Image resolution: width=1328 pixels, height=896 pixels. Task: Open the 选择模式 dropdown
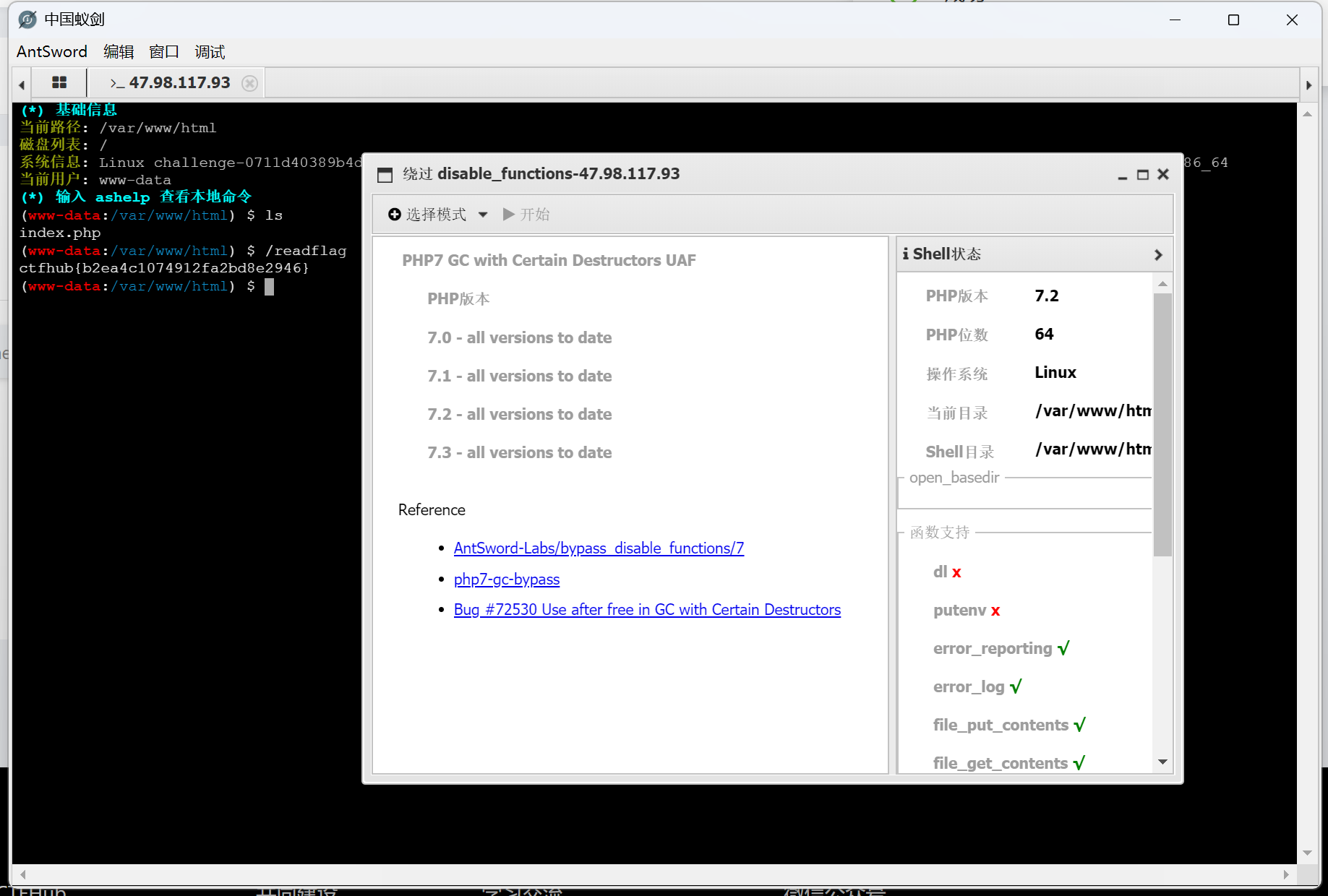[438, 215]
